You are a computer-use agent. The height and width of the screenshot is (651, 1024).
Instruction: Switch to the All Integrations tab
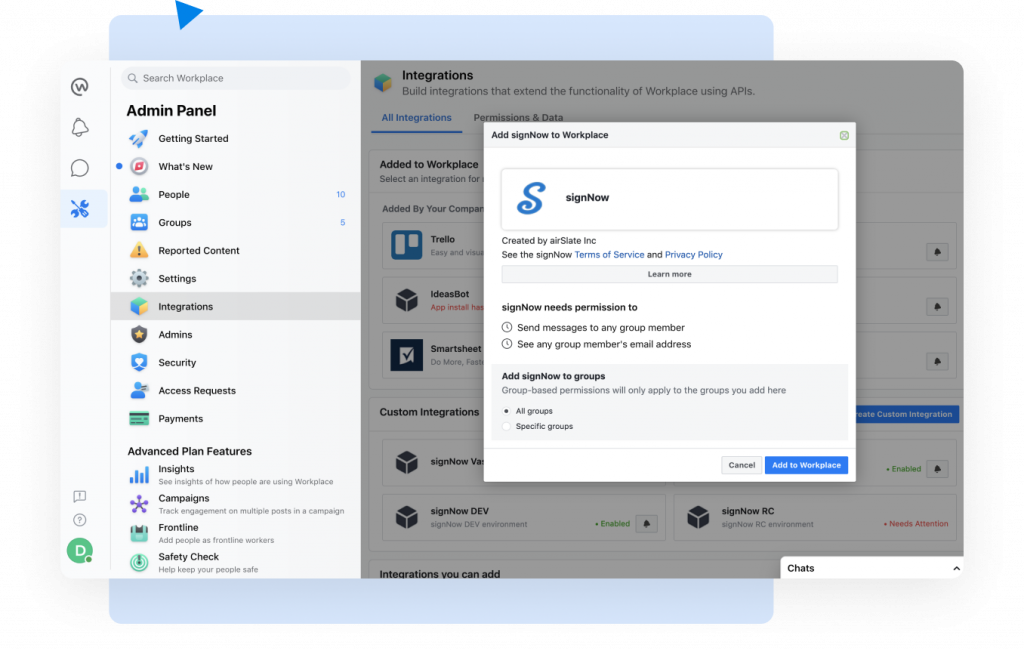click(x=416, y=118)
